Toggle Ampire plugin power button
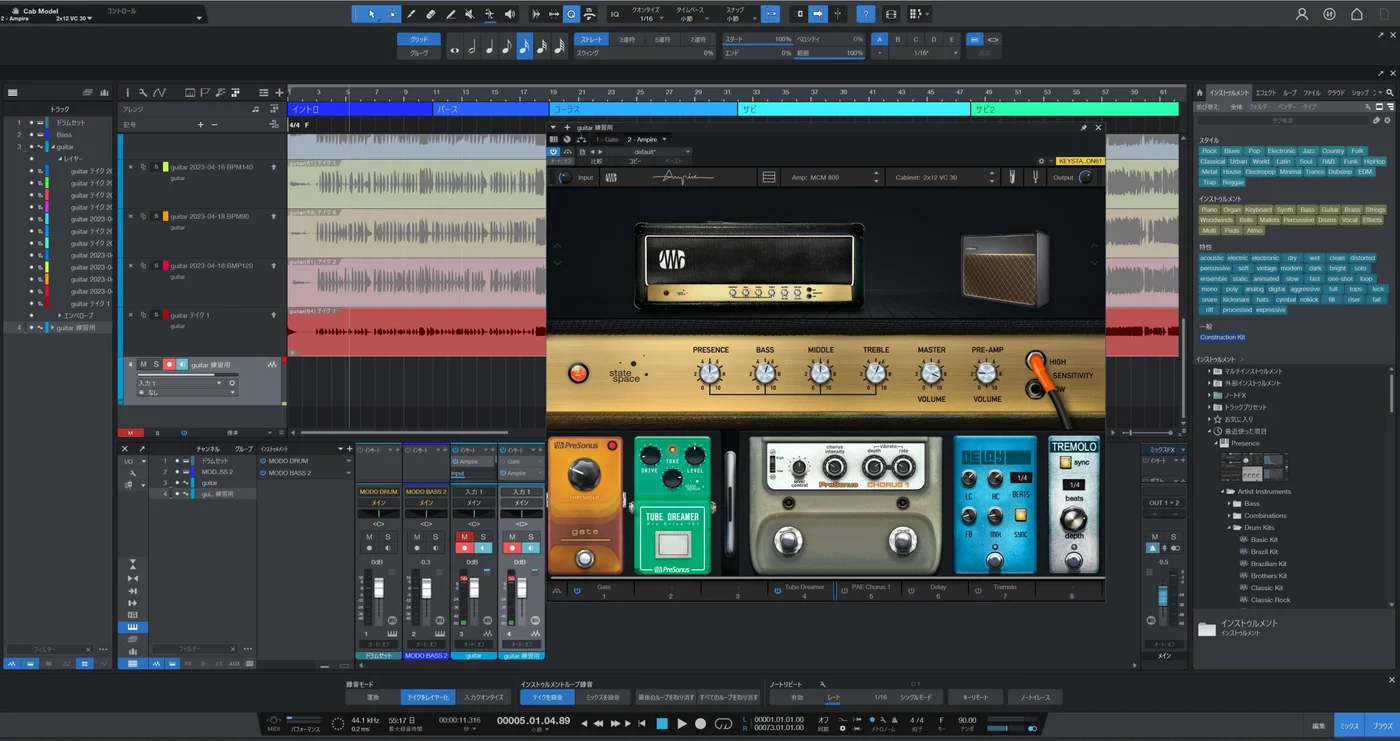The height and width of the screenshot is (741, 1400). (x=555, y=152)
